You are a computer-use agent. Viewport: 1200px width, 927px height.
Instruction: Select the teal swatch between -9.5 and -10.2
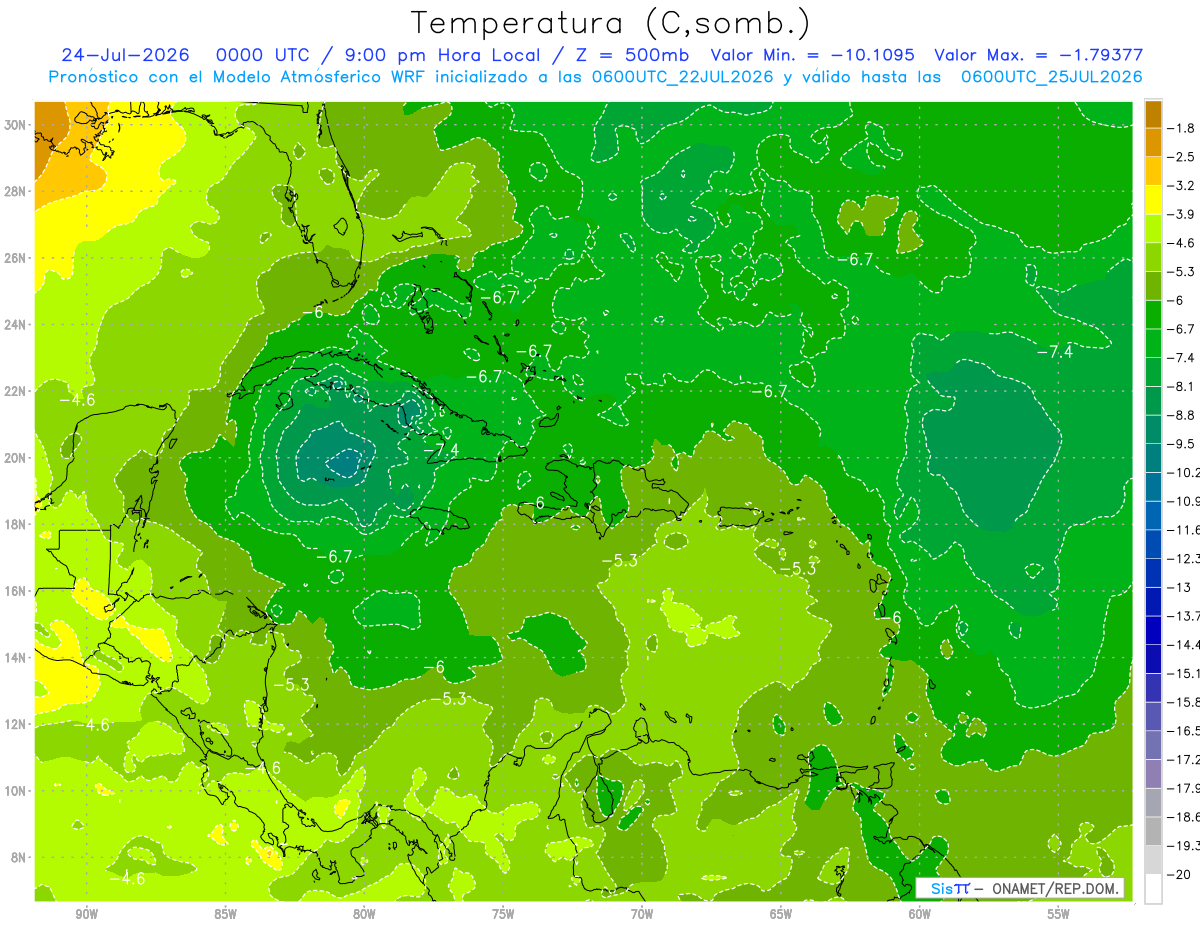pos(1153,458)
